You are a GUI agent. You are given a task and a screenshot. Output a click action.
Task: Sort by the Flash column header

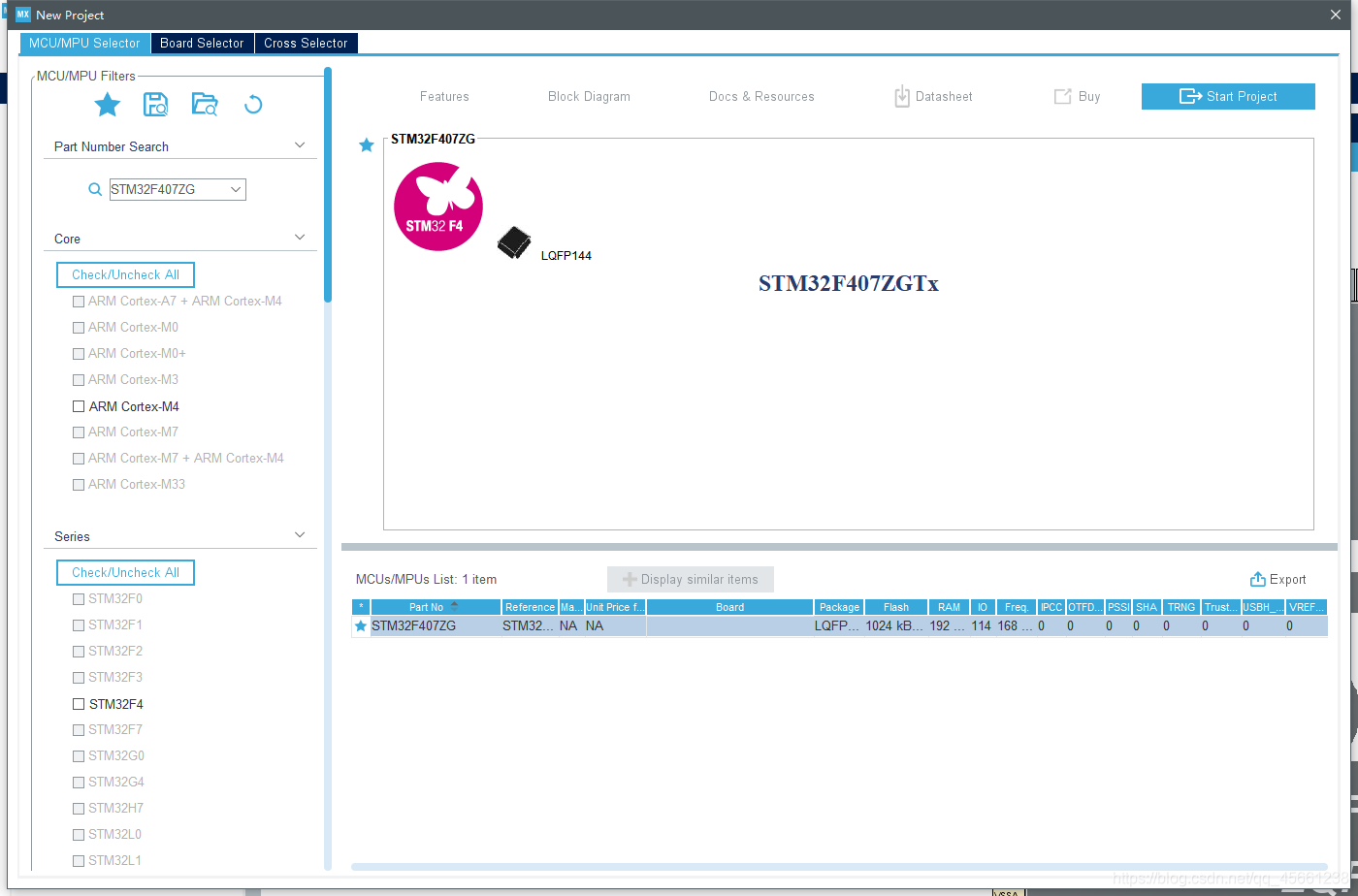[896, 607]
